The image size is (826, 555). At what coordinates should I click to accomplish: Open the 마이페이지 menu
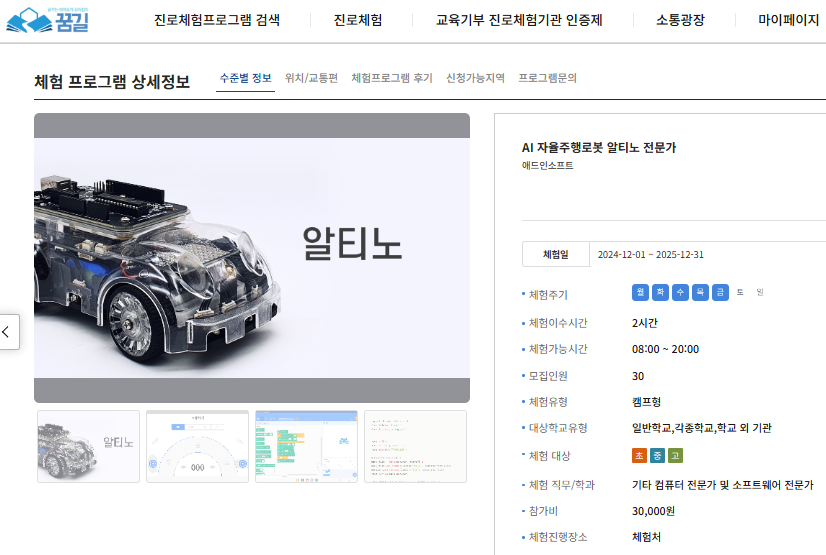[789, 21]
